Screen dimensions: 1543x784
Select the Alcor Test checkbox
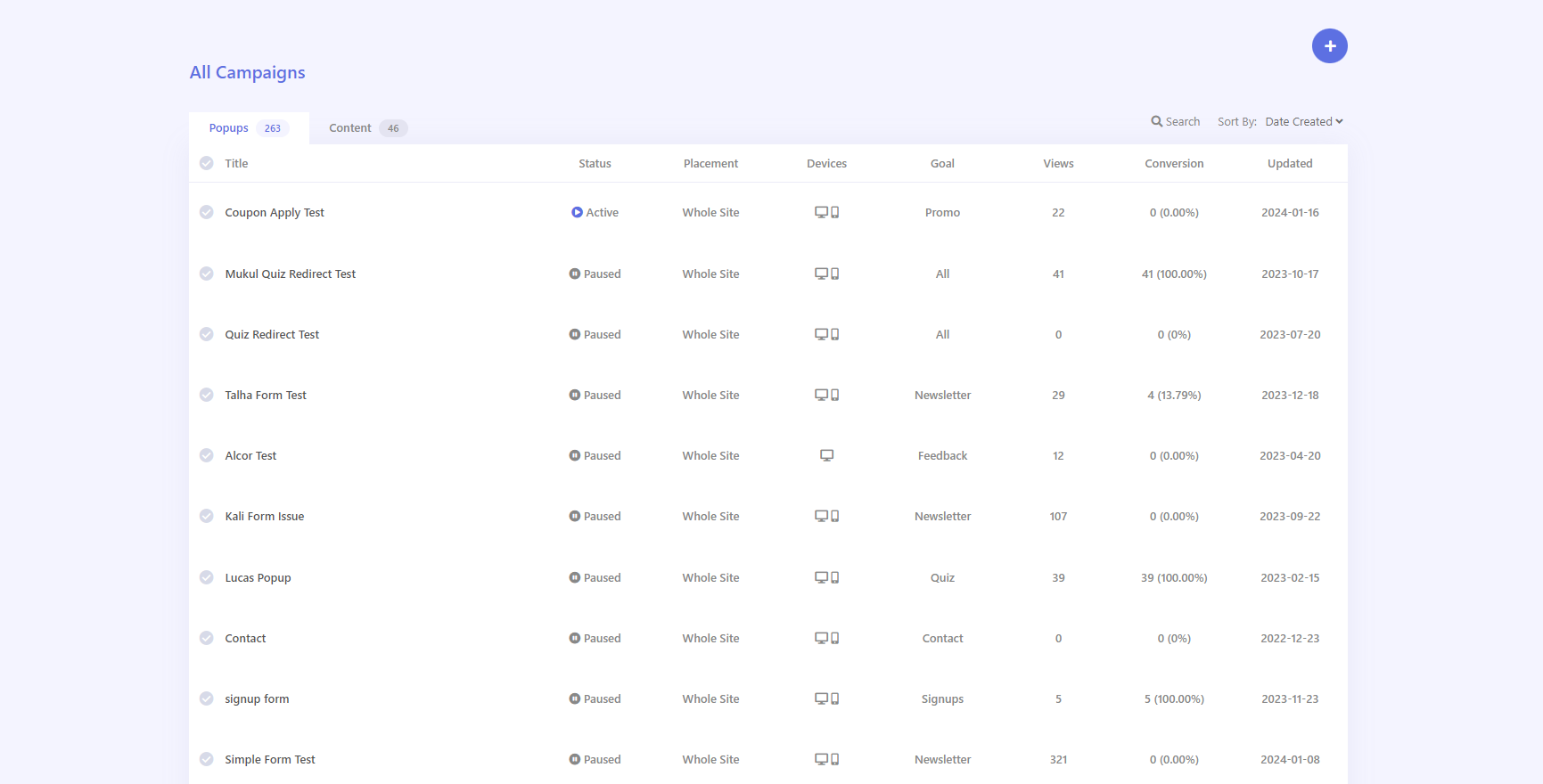(x=206, y=455)
